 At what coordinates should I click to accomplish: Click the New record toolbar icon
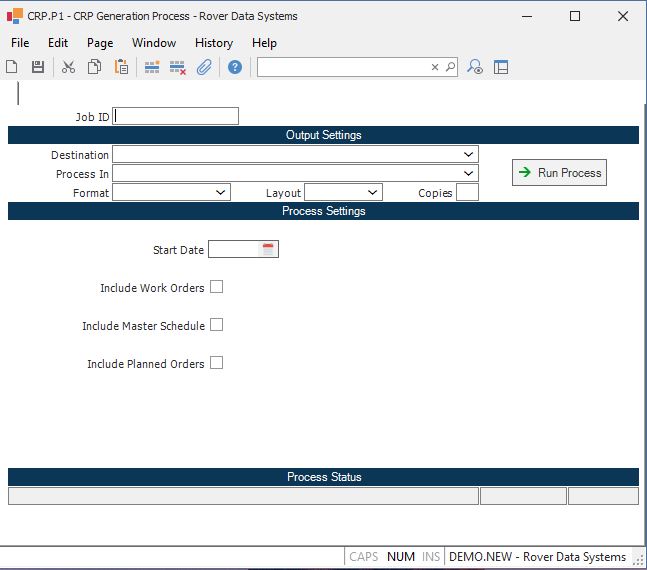tap(12, 67)
